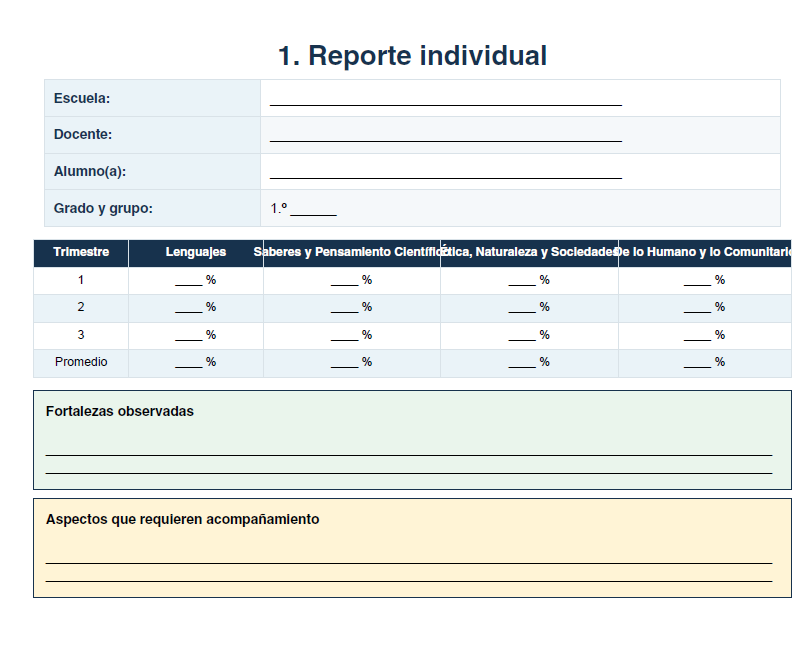Click the '1. Reporte individual' heading
This screenshot has height=651, width=810.
point(412,56)
